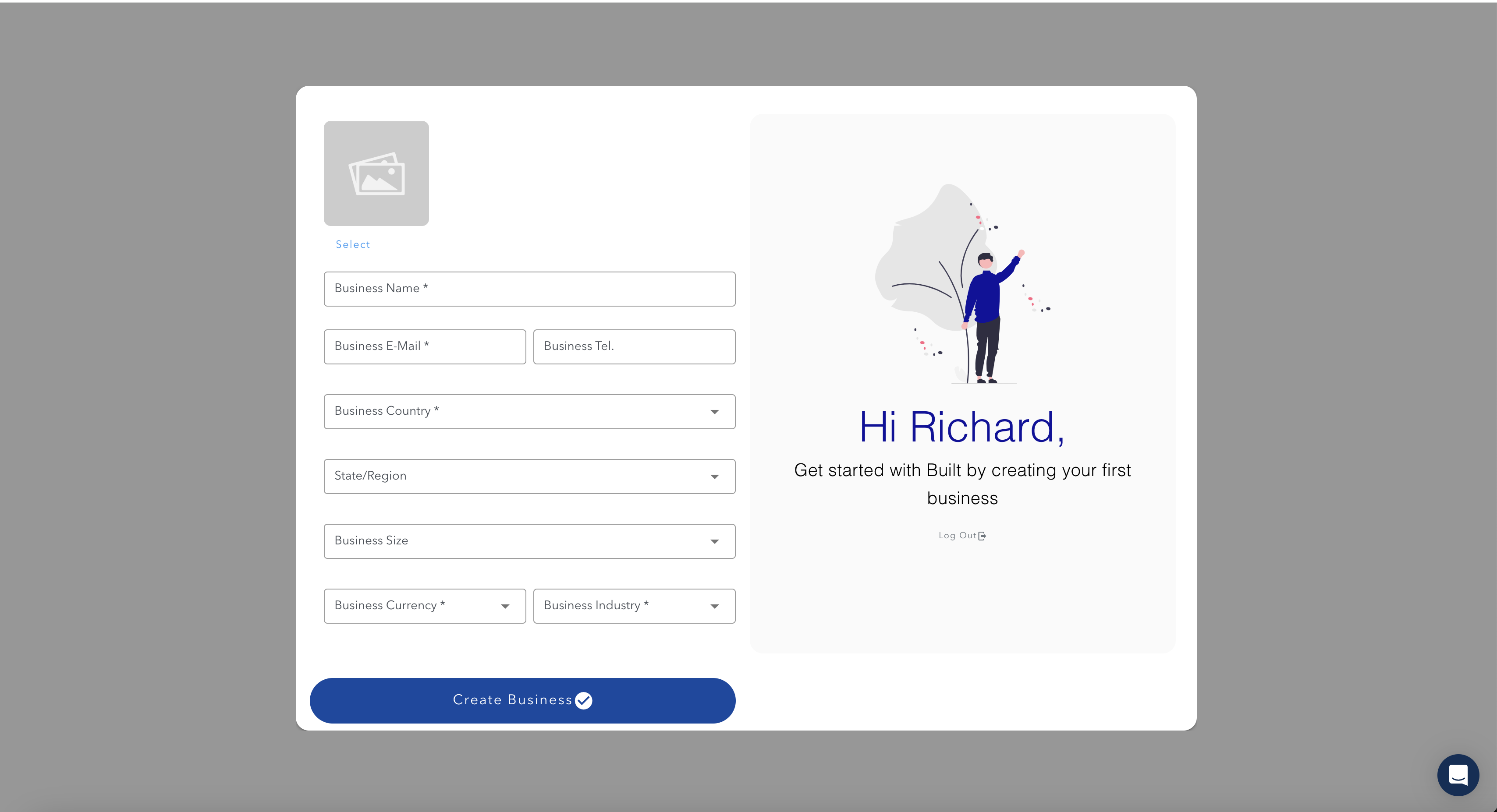Click the Select logo link

[x=352, y=244]
